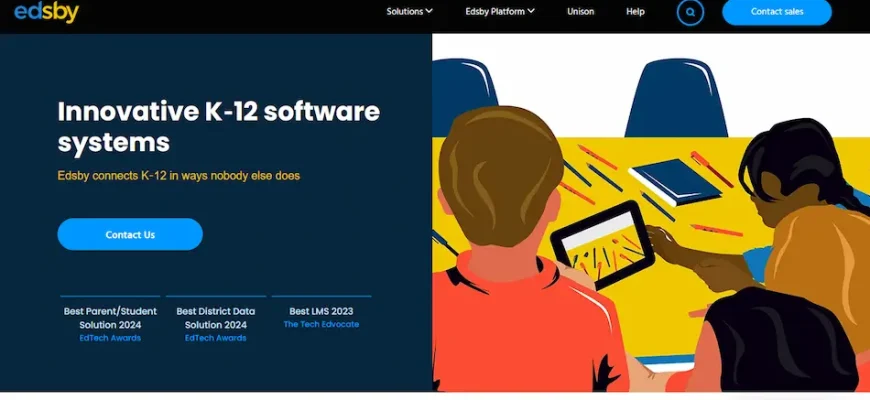Open EdTech Awards link under Best Parent/Student Solution
Image resolution: width=870 pixels, height=400 pixels.
(110, 338)
